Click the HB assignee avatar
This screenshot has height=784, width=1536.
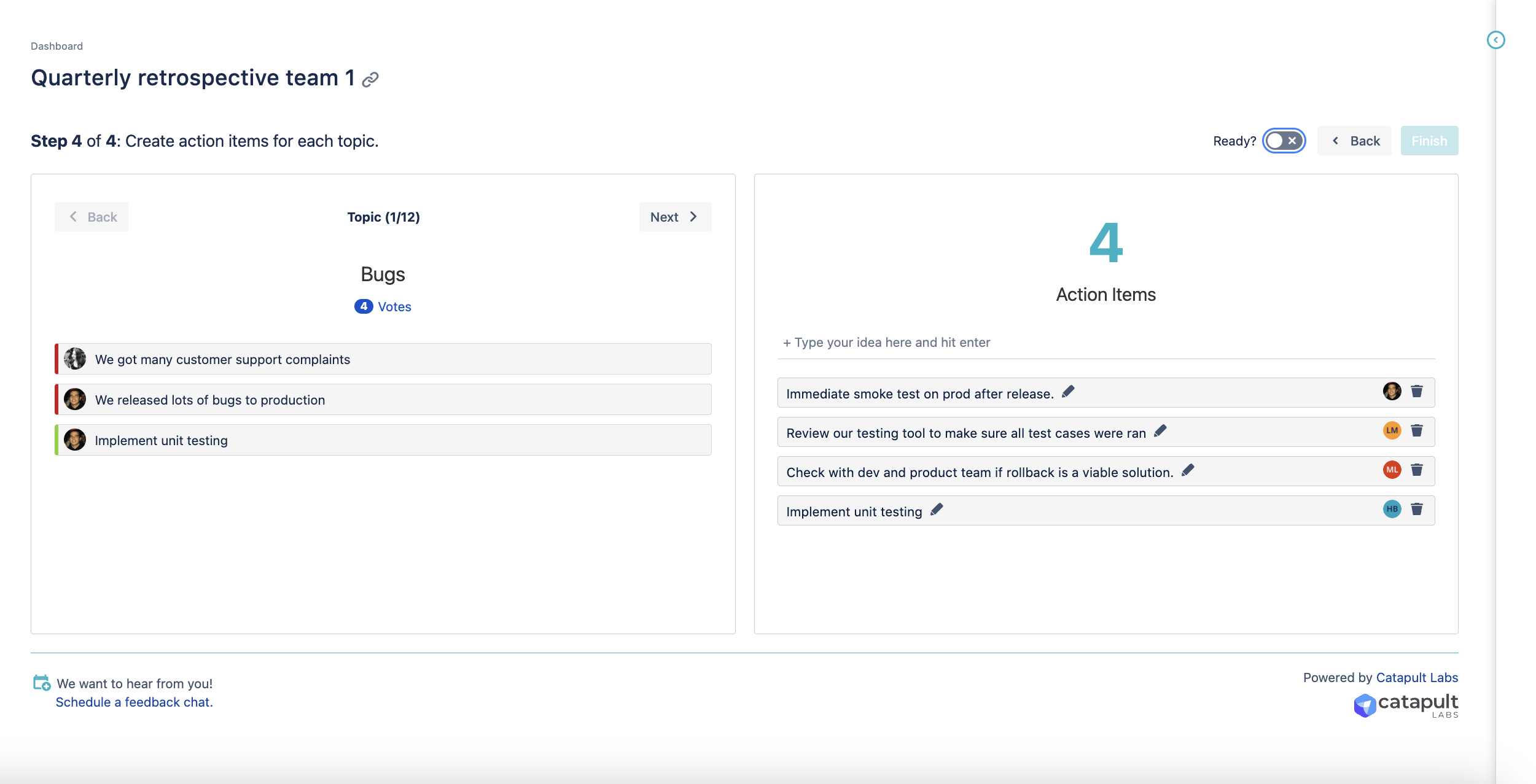[1392, 510]
